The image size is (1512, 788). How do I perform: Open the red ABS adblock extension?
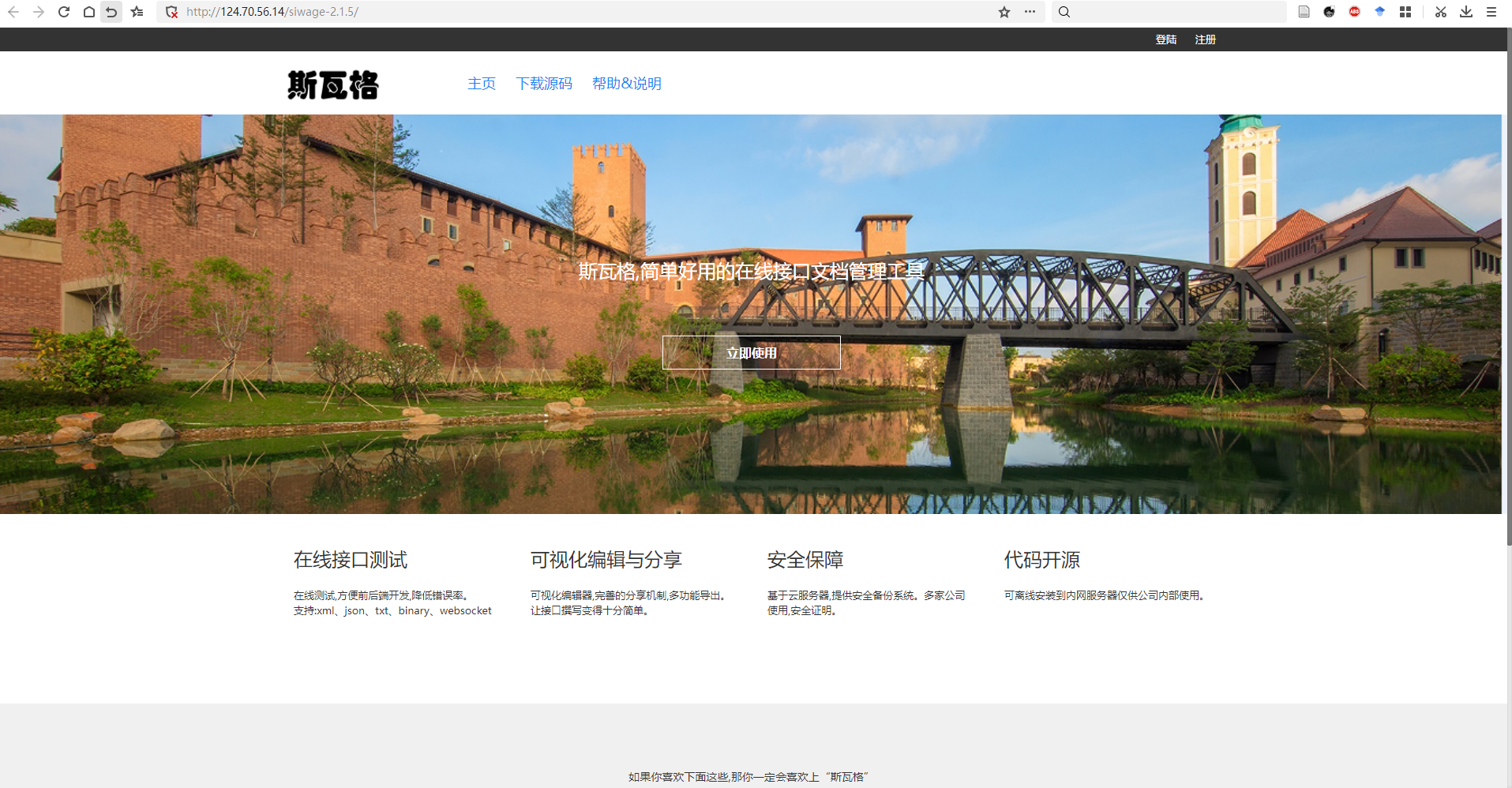1355,12
